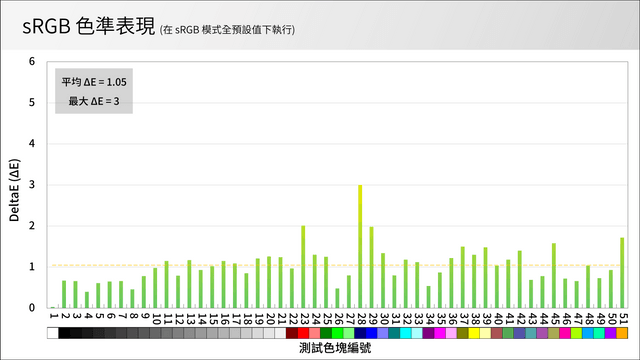Click the orange swatch under patch 51
The height and width of the screenshot is (360, 640).
pos(622,333)
